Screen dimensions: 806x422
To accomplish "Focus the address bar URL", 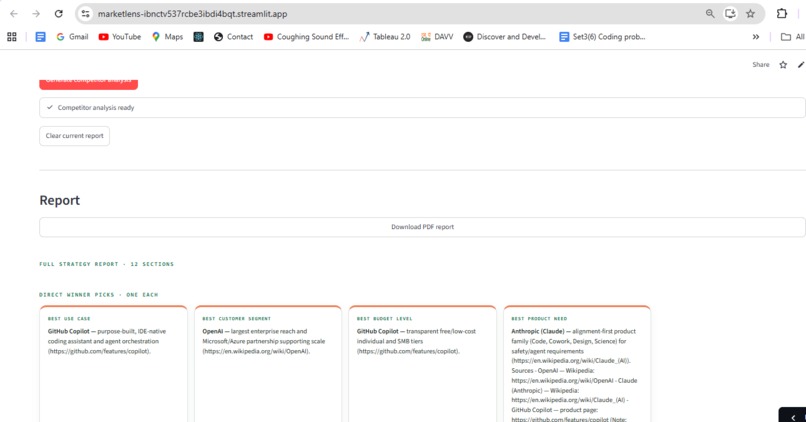I will click(x=192, y=14).
